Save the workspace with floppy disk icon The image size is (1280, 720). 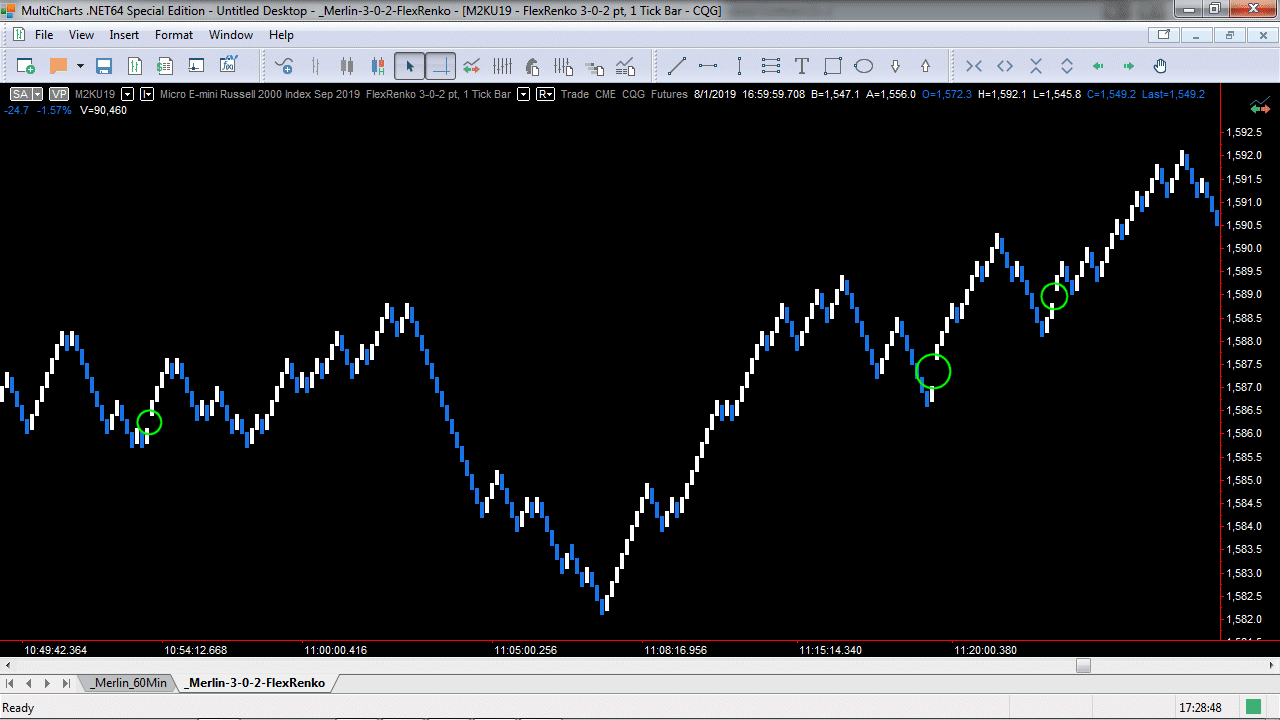tap(104, 66)
